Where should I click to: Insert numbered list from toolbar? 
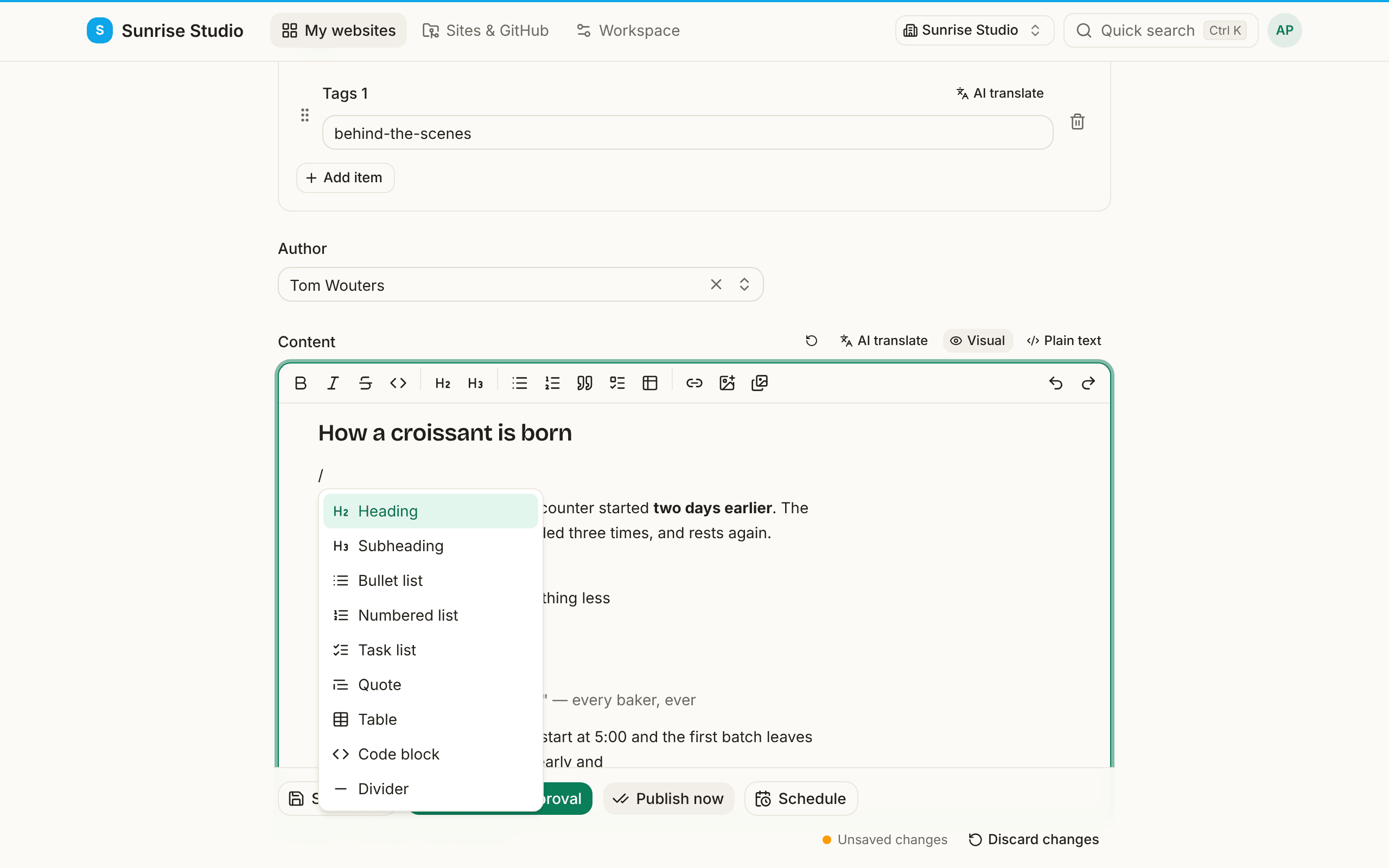pyautogui.click(x=552, y=383)
